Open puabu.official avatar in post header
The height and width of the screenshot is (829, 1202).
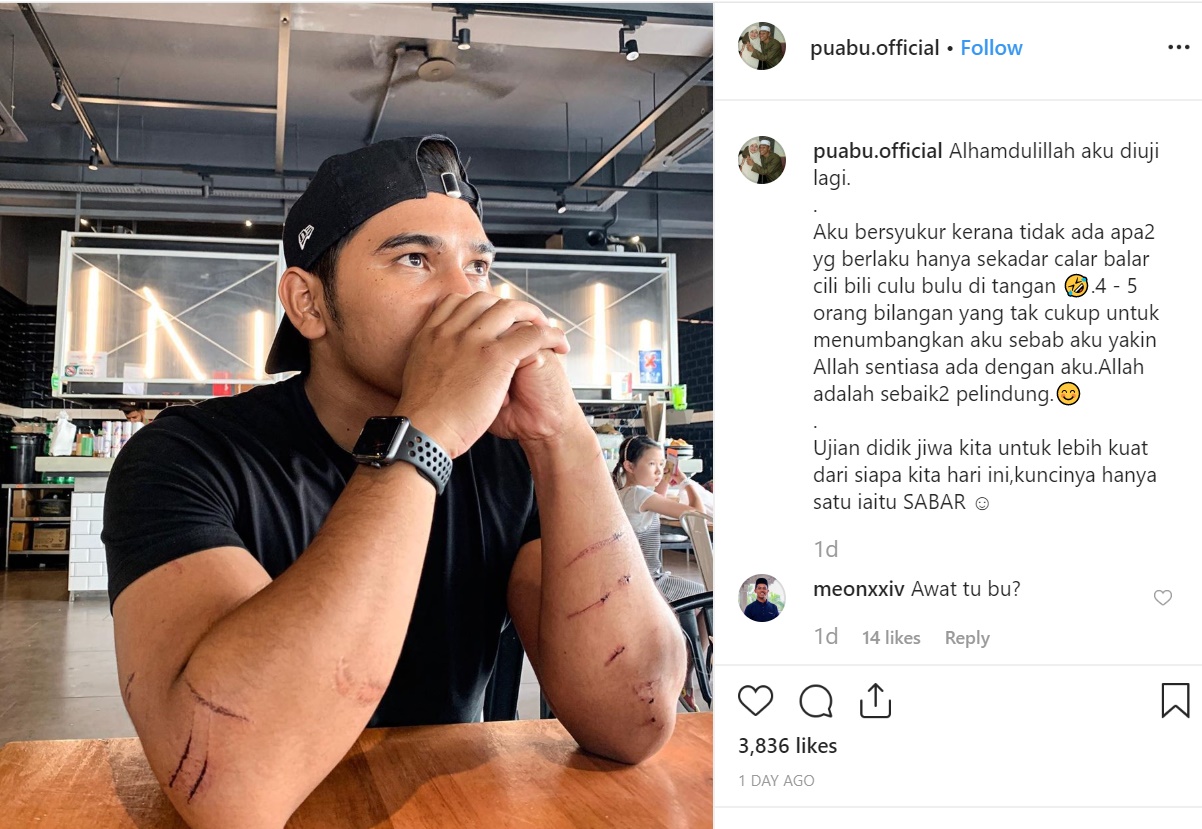point(762,47)
